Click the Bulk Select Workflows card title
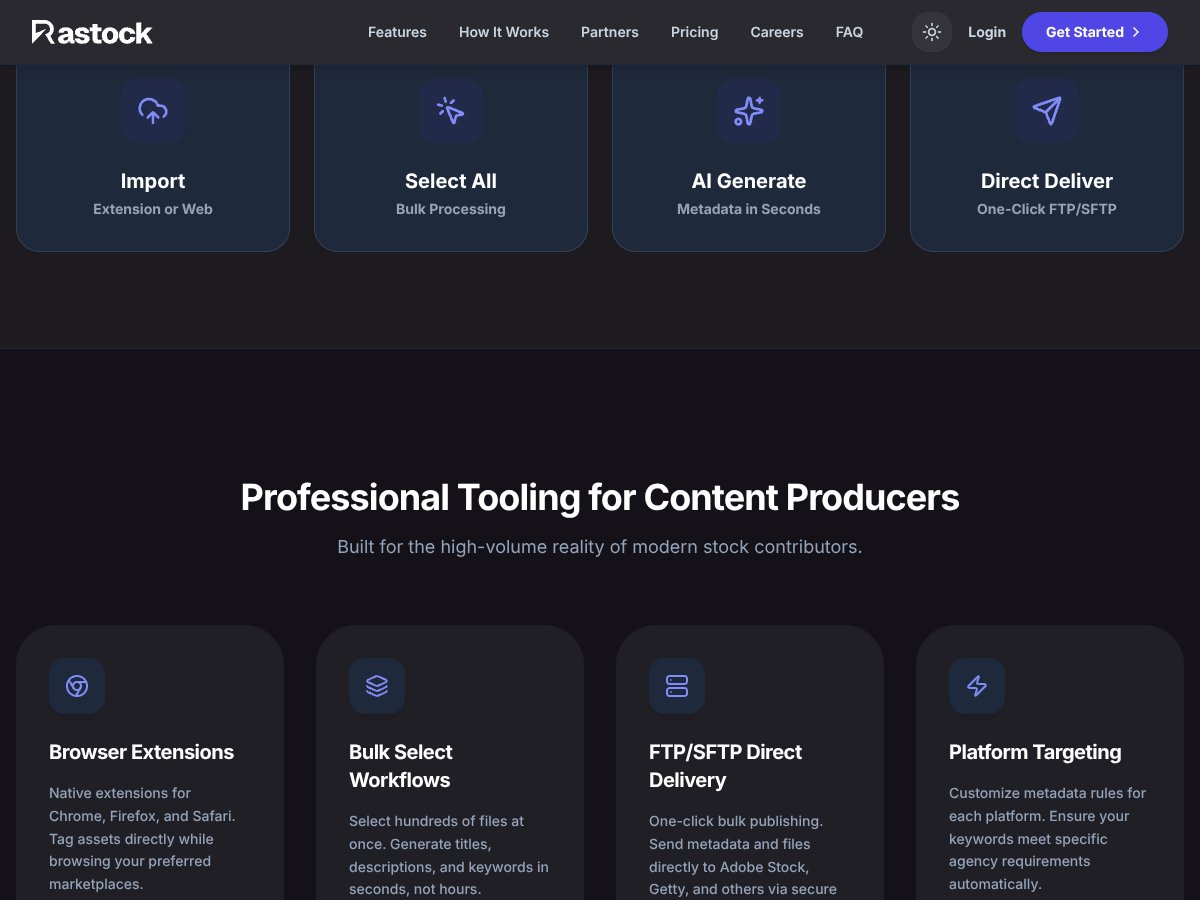Image resolution: width=1200 pixels, height=900 pixels. point(401,766)
